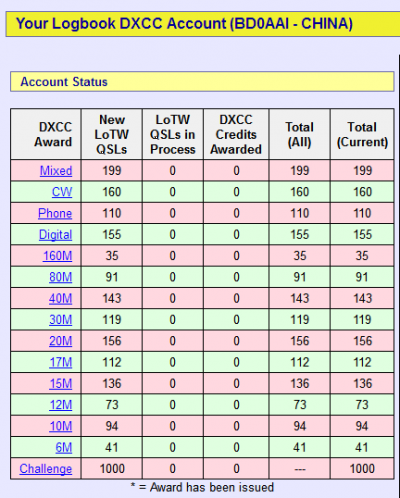Click the New LoTW QSLs column header
This screenshot has height=498, width=400.
[112, 134]
